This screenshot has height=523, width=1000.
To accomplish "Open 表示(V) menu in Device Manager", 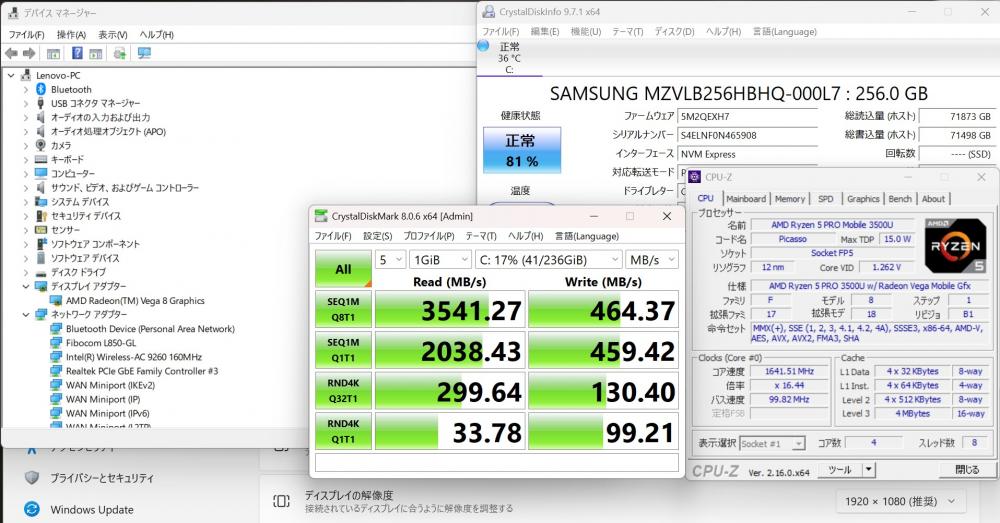I will tap(113, 34).
